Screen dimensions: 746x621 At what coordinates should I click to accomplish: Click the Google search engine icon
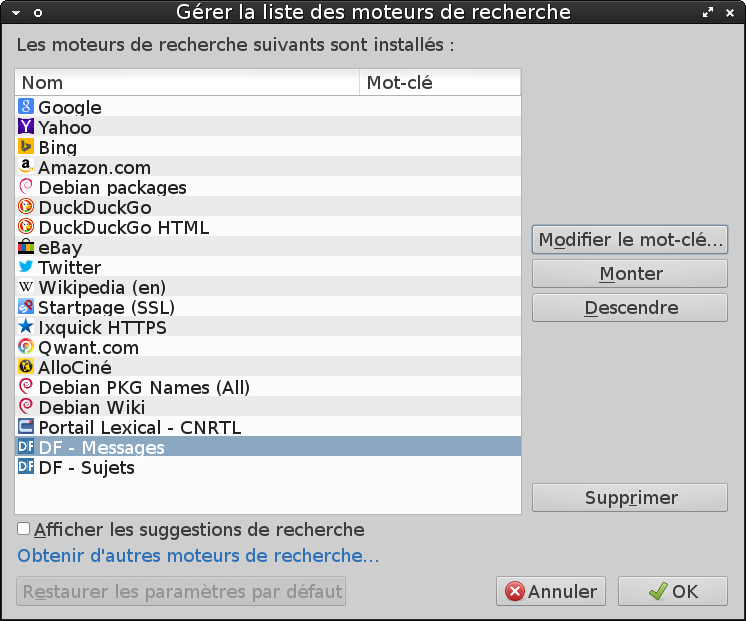click(26, 107)
